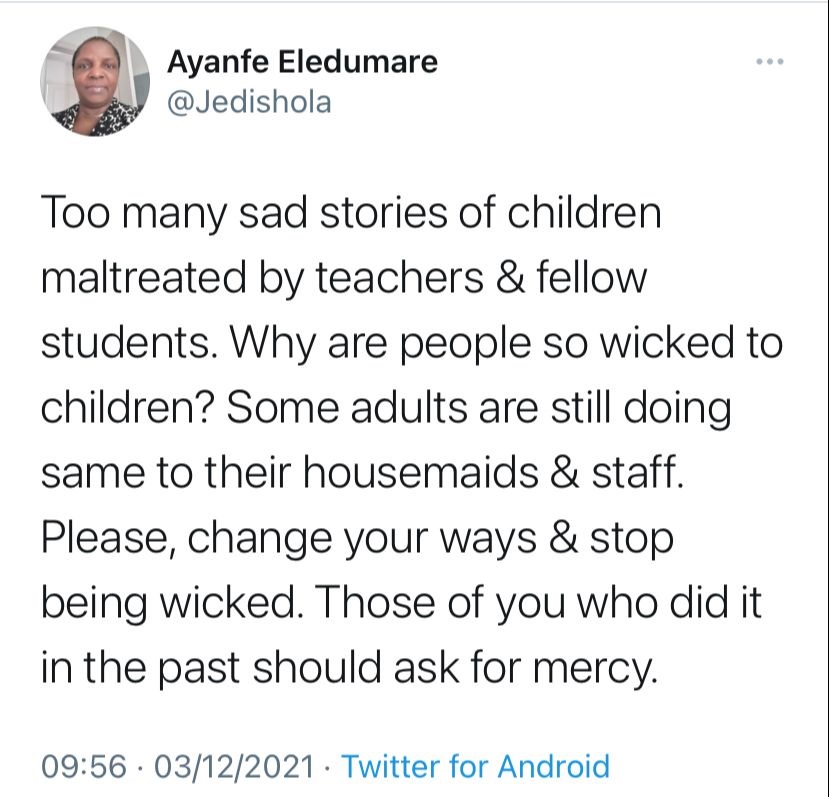Open the Ayanfe Eledumare display name

click(302, 62)
